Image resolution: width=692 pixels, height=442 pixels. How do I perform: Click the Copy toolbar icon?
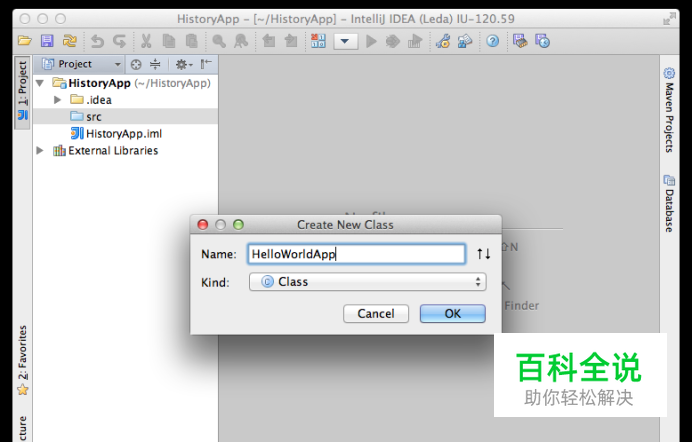(169, 41)
